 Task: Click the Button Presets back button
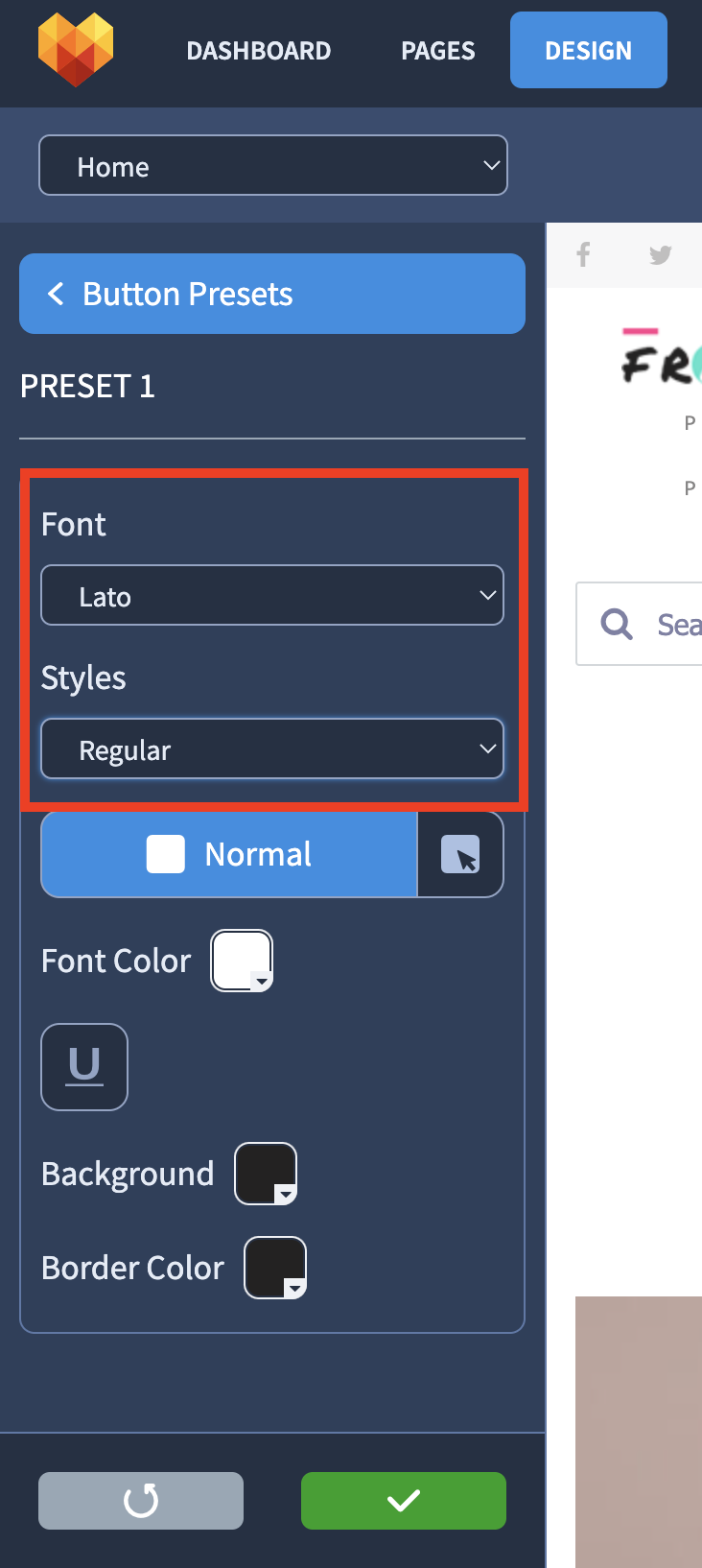pos(272,294)
